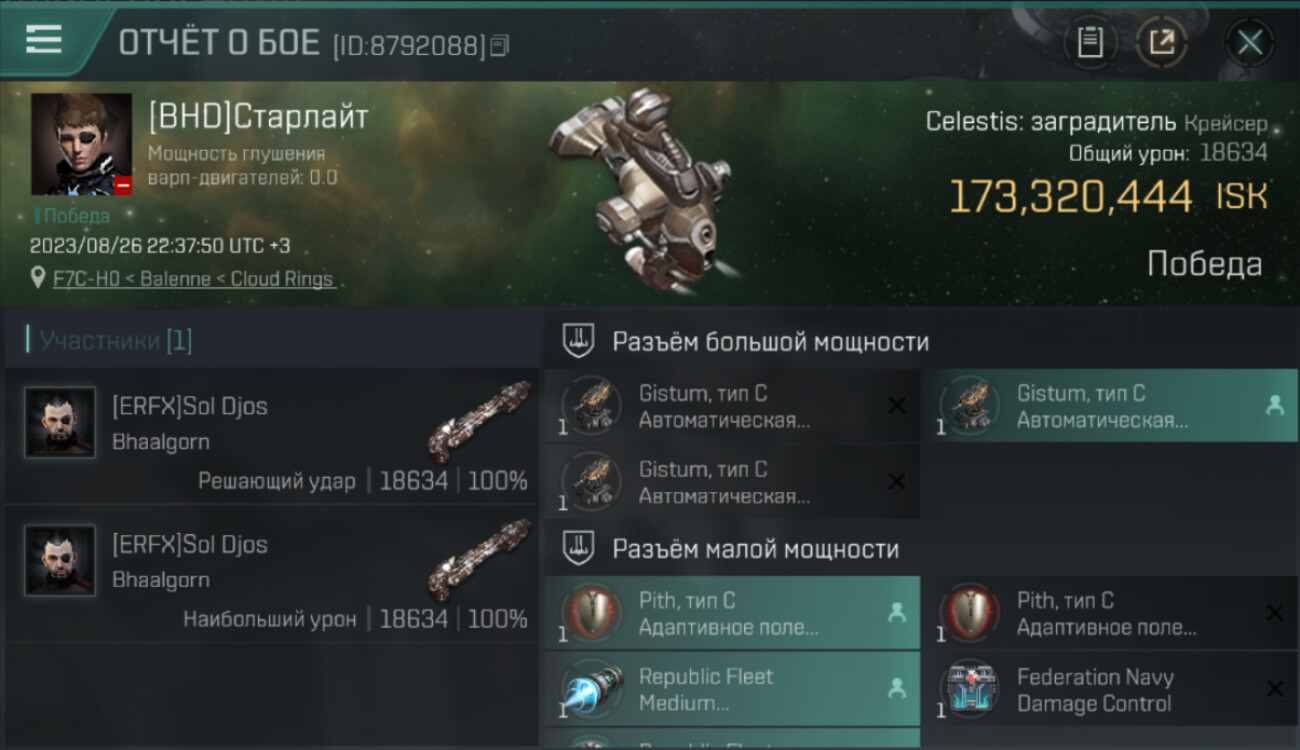Select the Участники [1] tab
Image resolution: width=1300 pixels, height=750 pixels.
click(x=110, y=341)
